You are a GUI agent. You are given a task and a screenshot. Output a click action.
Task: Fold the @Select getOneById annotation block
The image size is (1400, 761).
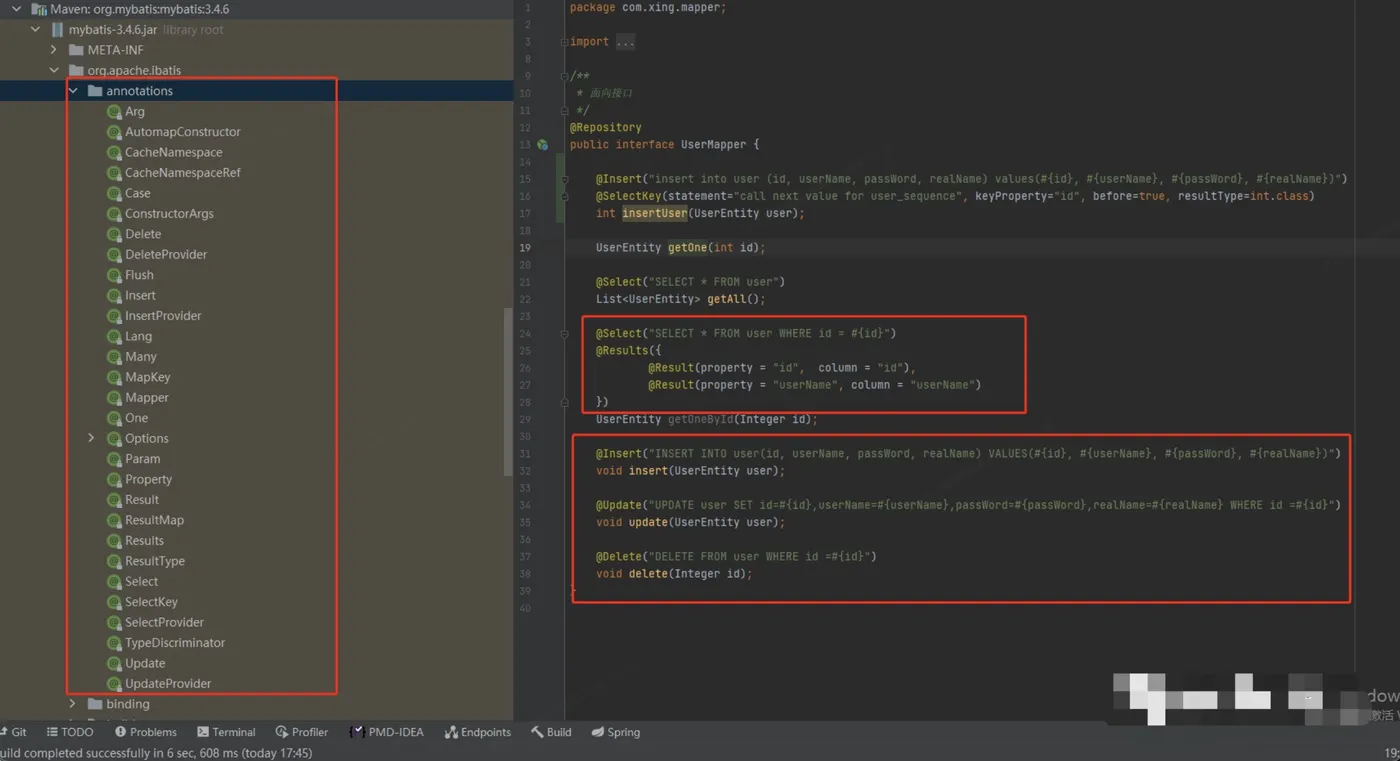[x=565, y=334]
